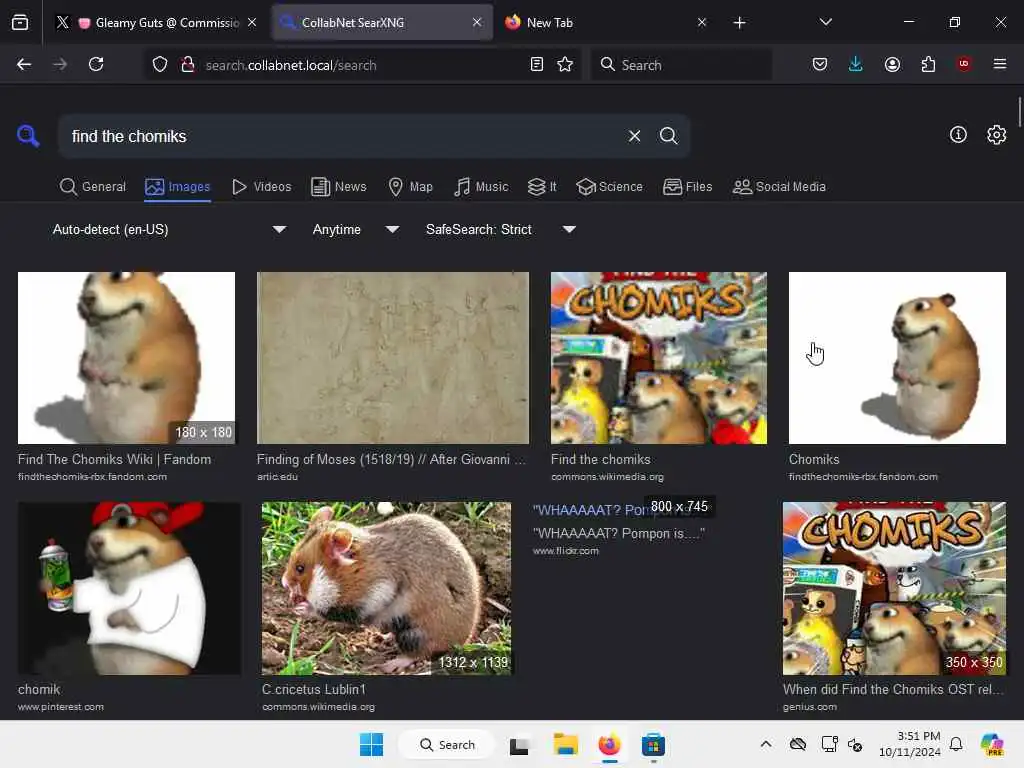Click the address bar URL field
The width and height of the screenshot is (1024, 768).
362,64
